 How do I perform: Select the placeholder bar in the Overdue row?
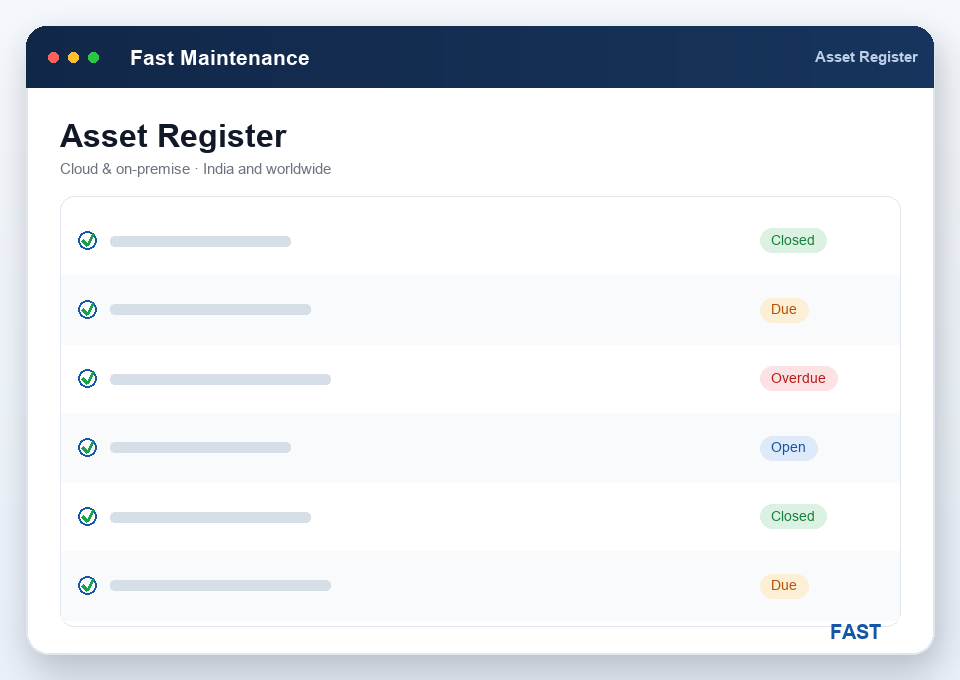click(220, 379)
